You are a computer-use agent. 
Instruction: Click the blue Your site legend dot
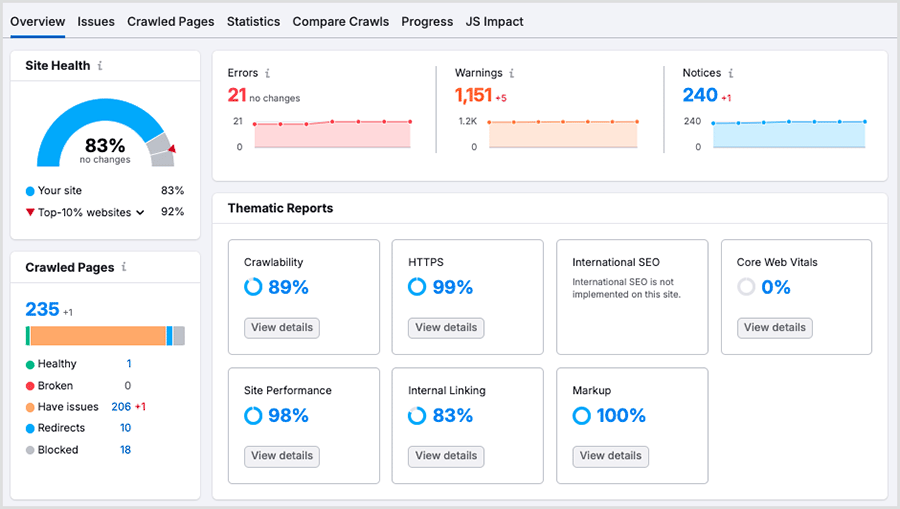click(x=30, y=191)
